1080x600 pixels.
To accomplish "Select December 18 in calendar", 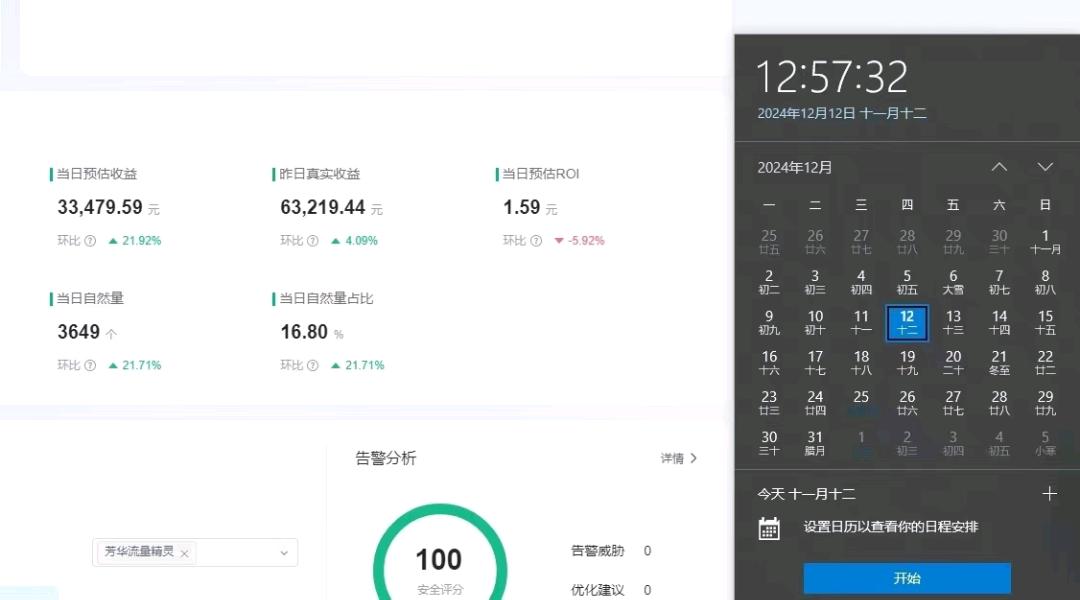I will (x=861, y=362).
